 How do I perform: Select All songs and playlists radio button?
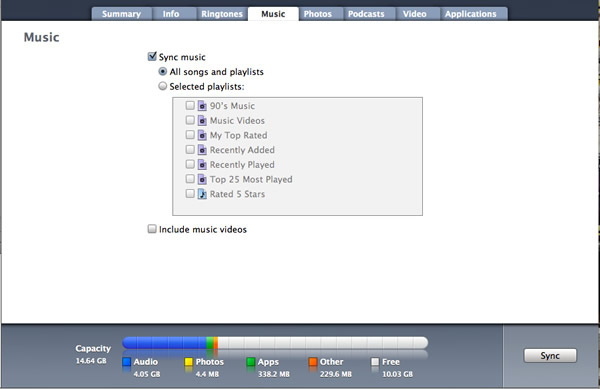point(163,72)
